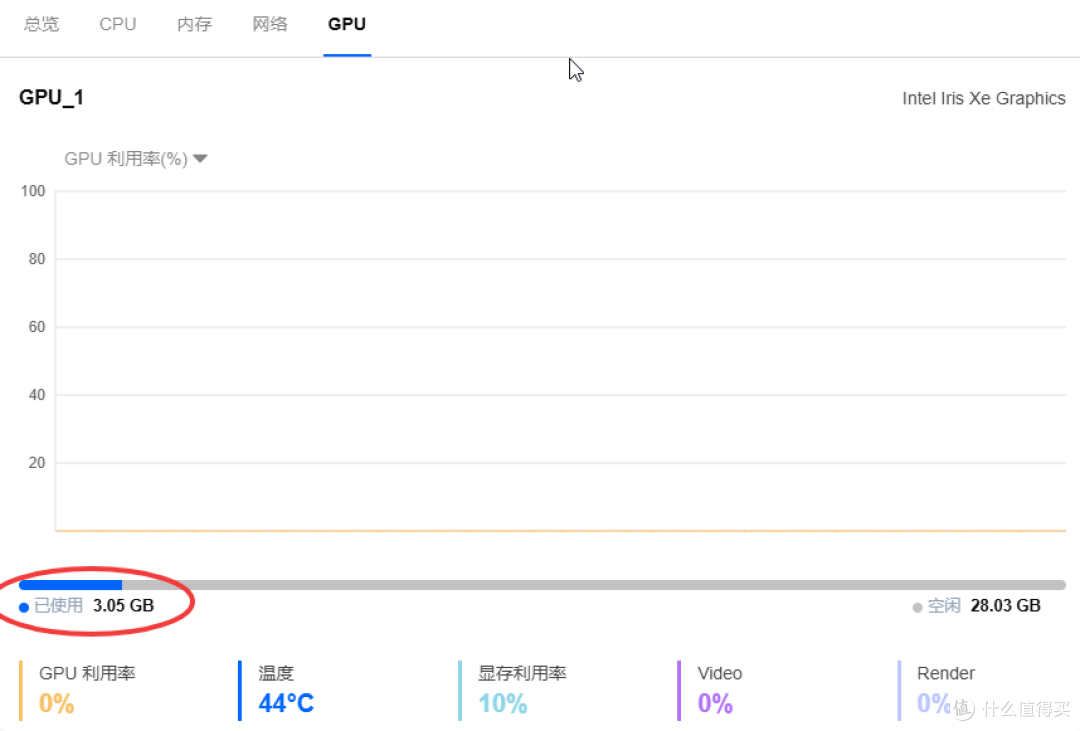Click the gray 空闲 legend dot
Screen dimensions: 1080x731
coord(917,607)
